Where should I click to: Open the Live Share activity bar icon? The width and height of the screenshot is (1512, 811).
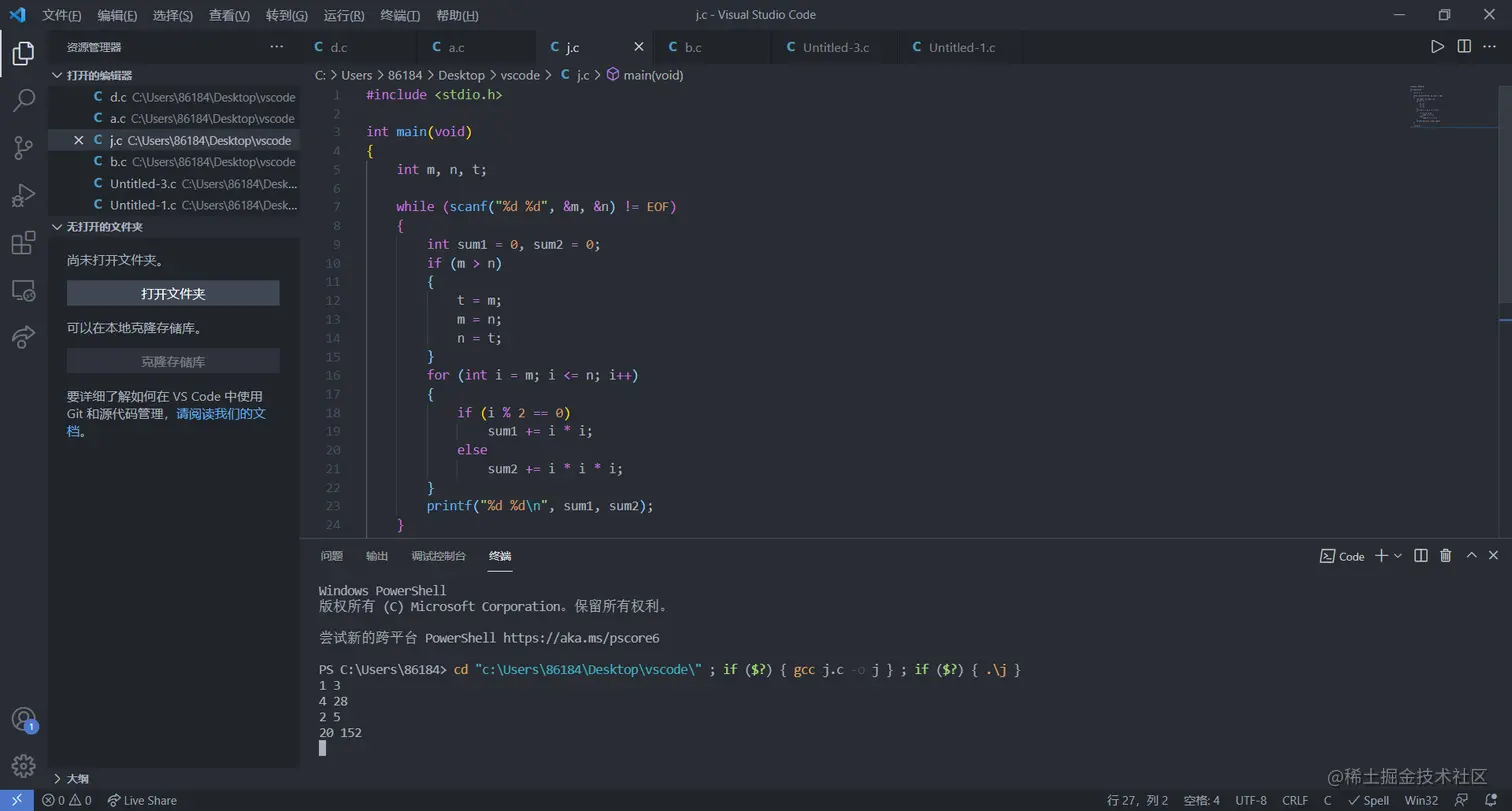23,338
